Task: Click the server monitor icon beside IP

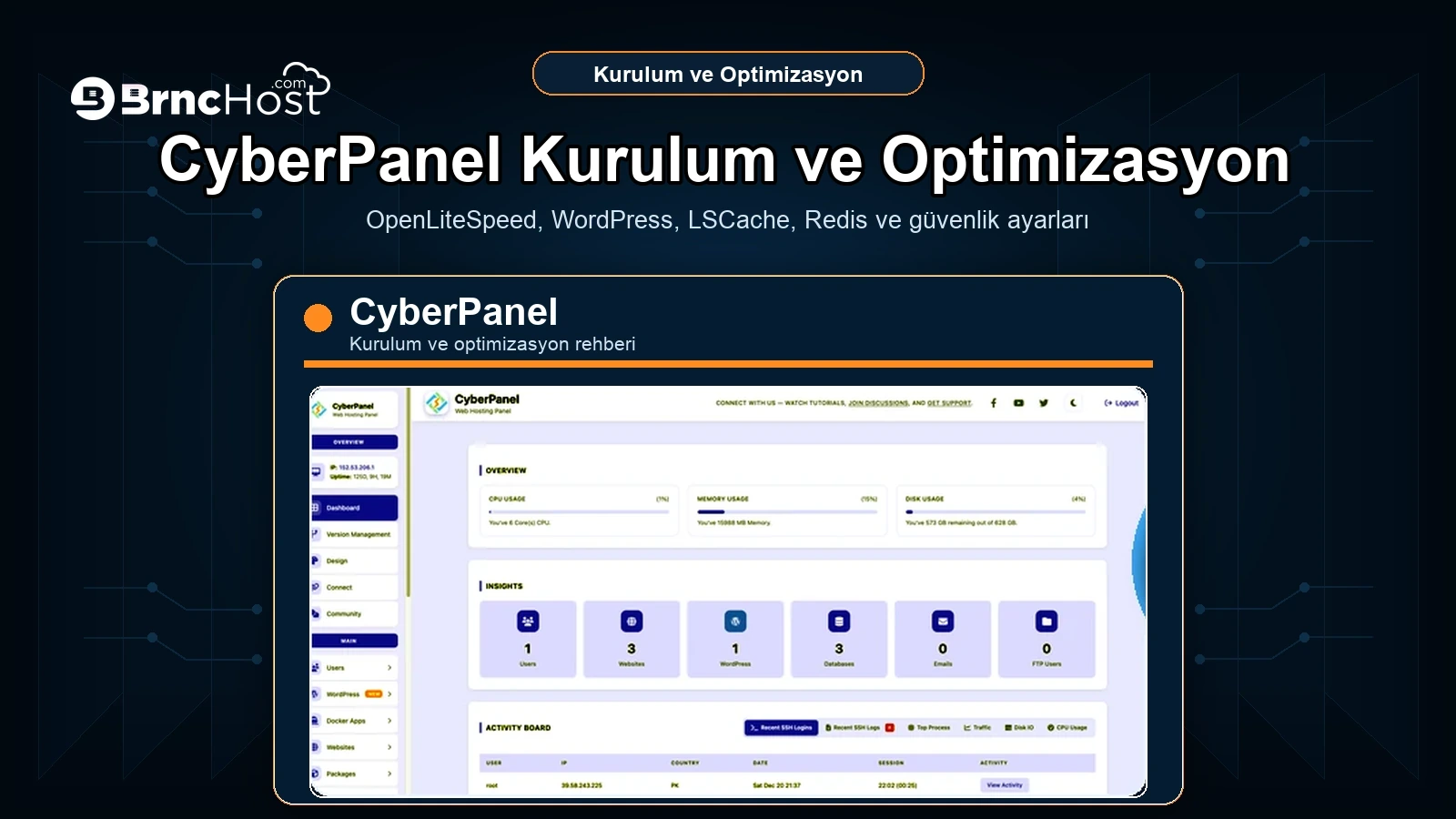Action: [x=317, y=471]
